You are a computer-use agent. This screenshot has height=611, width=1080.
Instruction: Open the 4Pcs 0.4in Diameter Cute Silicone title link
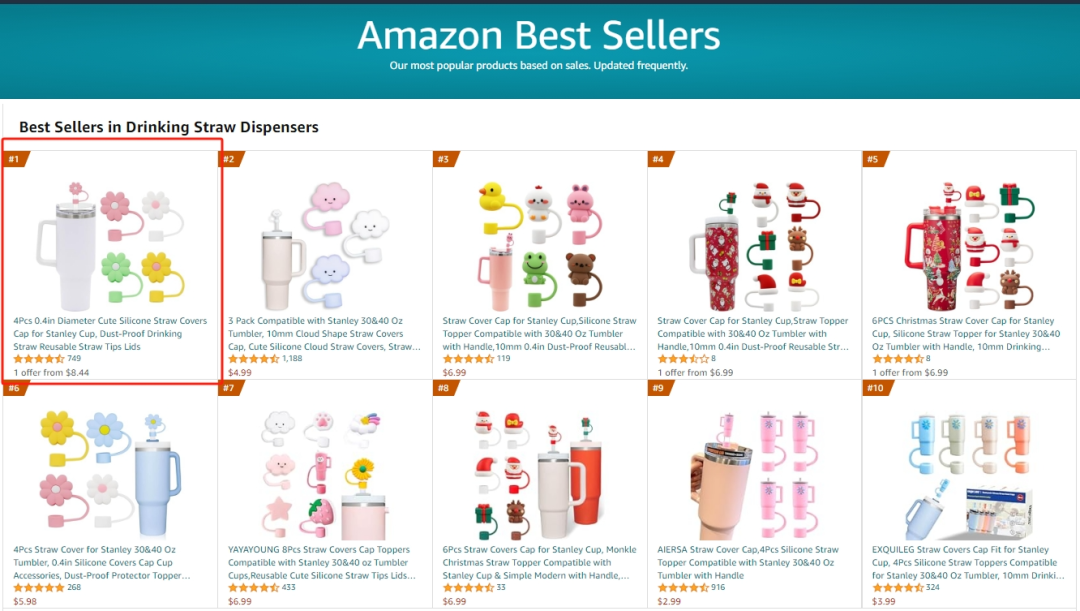pos(110,333)
